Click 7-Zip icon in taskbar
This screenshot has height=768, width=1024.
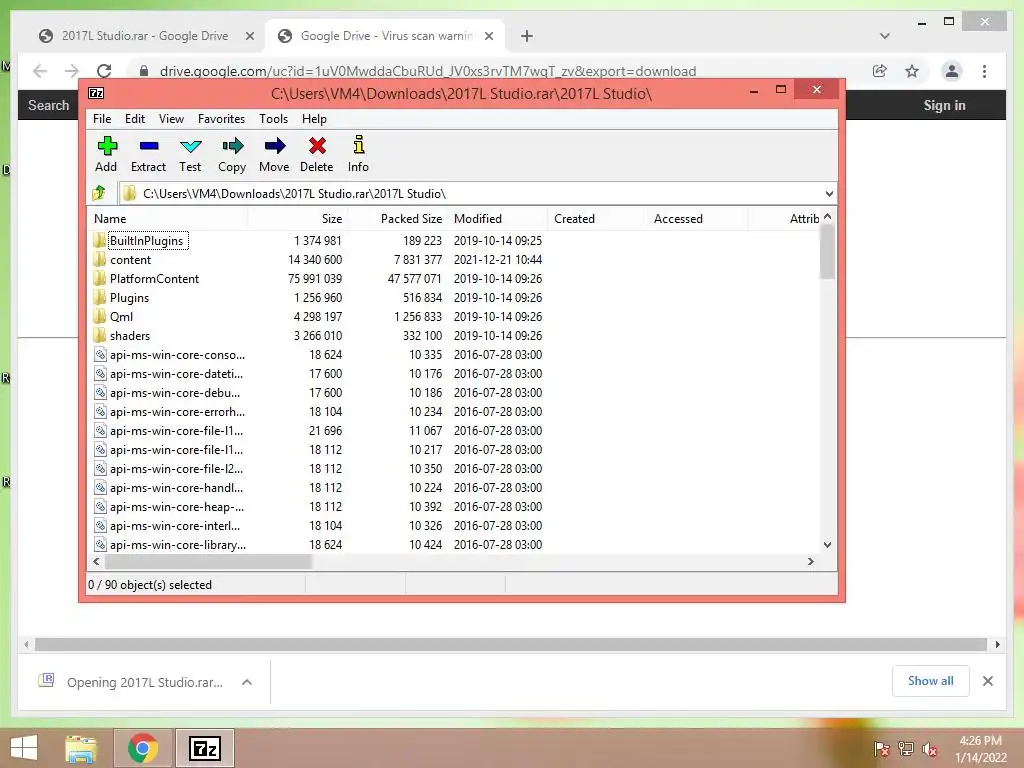(x=204, y=748)
